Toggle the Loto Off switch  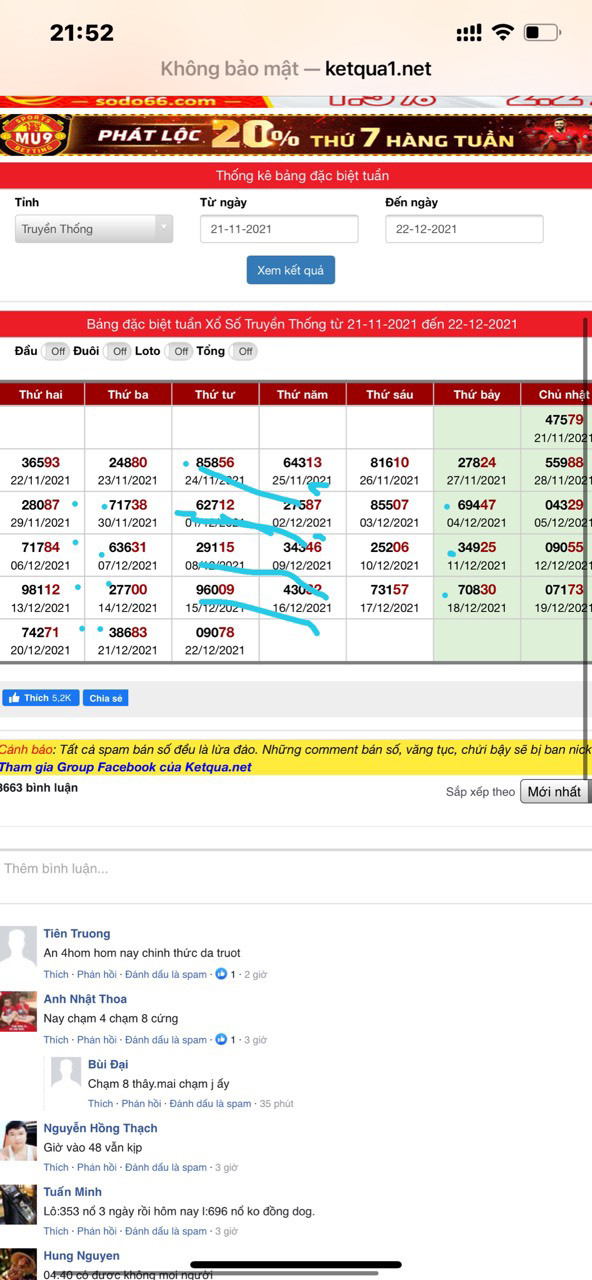point(180,351)
